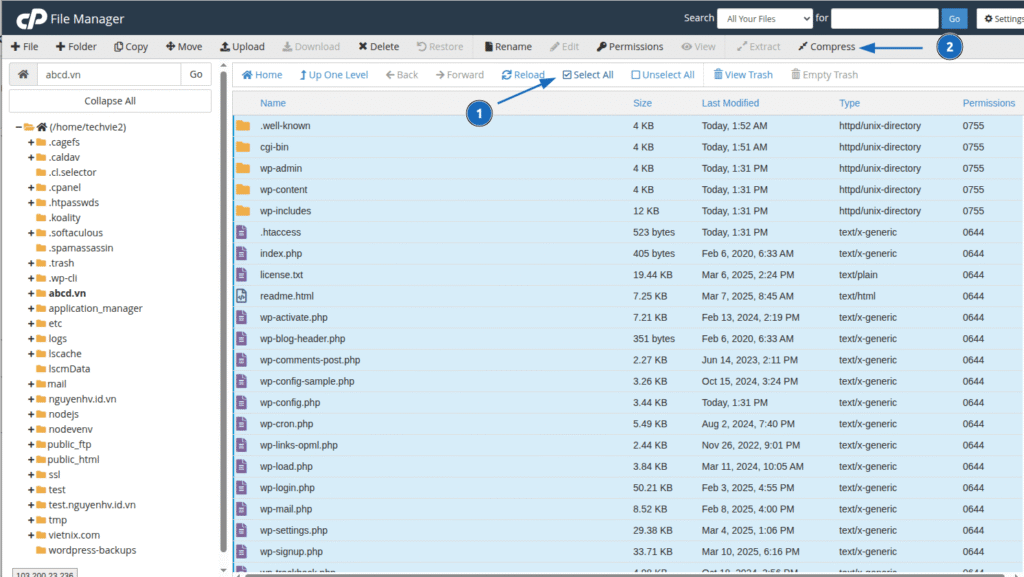Viewport: 1024px width, 577px height.
Task: Click the Upload icon in toolbar
Action: click(225, 47)
